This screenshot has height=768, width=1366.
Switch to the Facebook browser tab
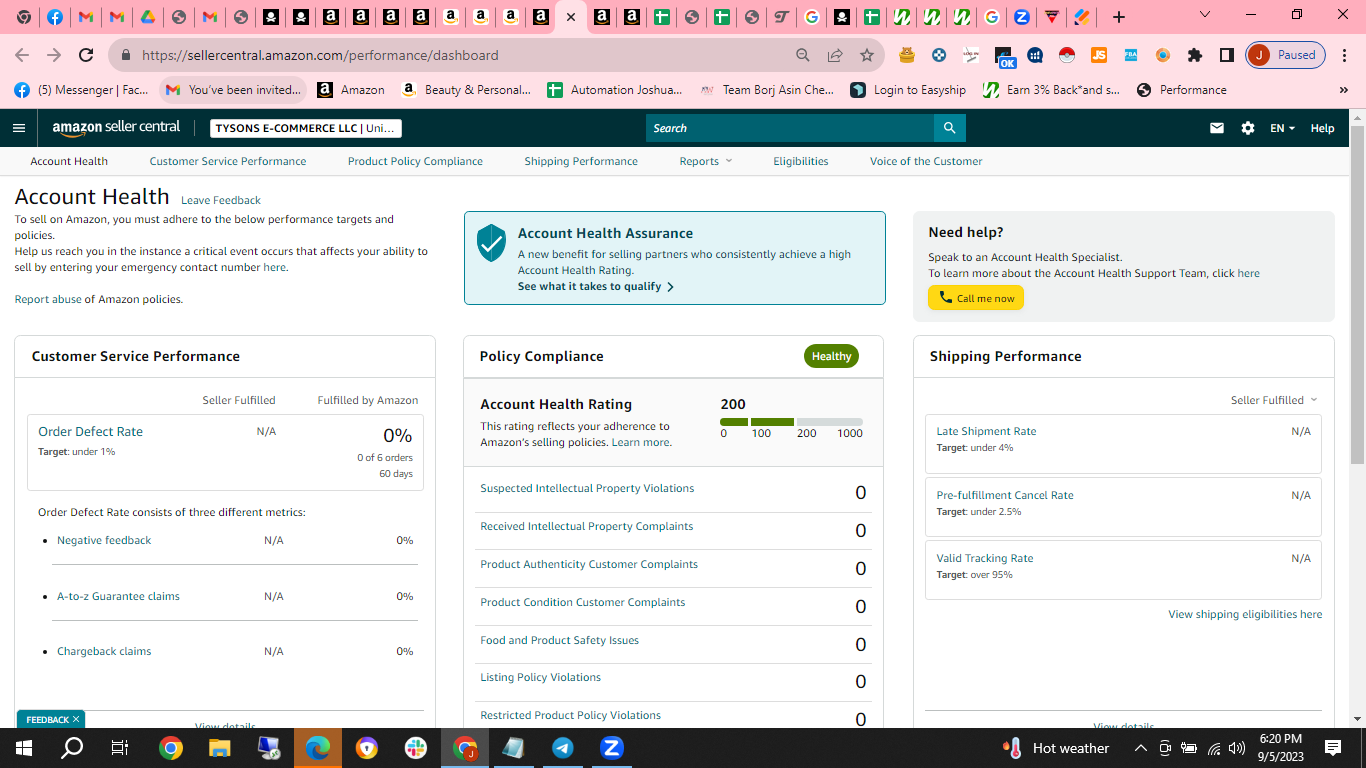(x=55, y=17)
